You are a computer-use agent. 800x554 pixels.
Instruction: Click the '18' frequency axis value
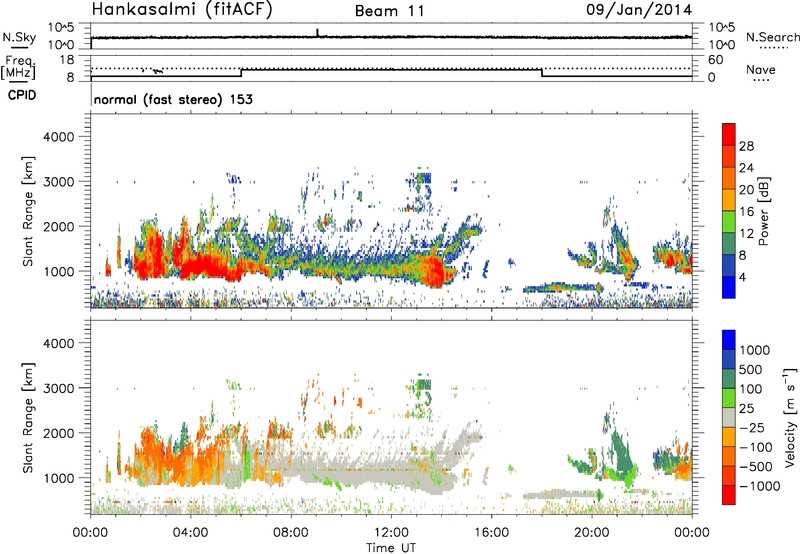coord(68,60)
